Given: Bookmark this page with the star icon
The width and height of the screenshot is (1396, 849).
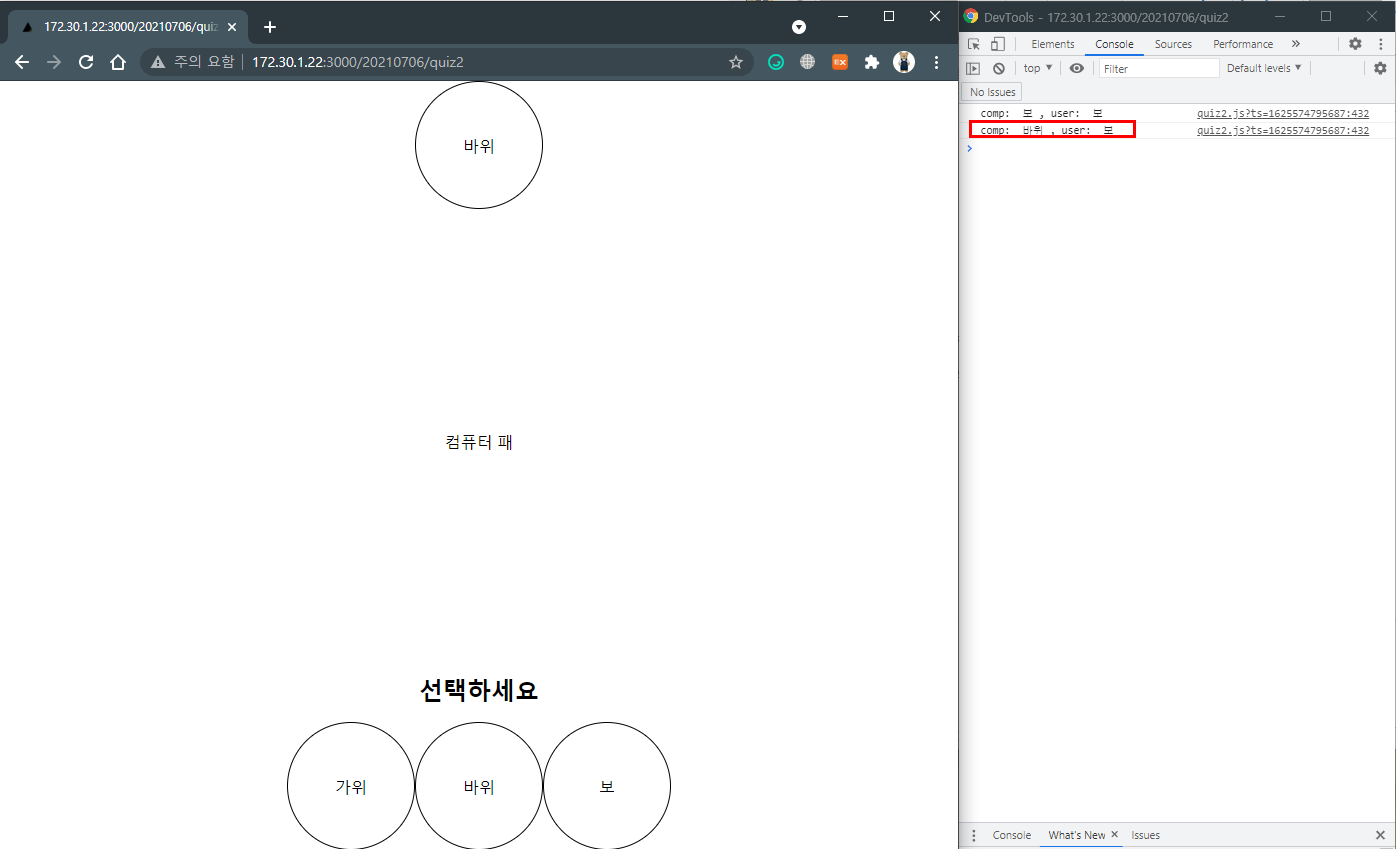Looking at the screenshot, I should 736,62.
